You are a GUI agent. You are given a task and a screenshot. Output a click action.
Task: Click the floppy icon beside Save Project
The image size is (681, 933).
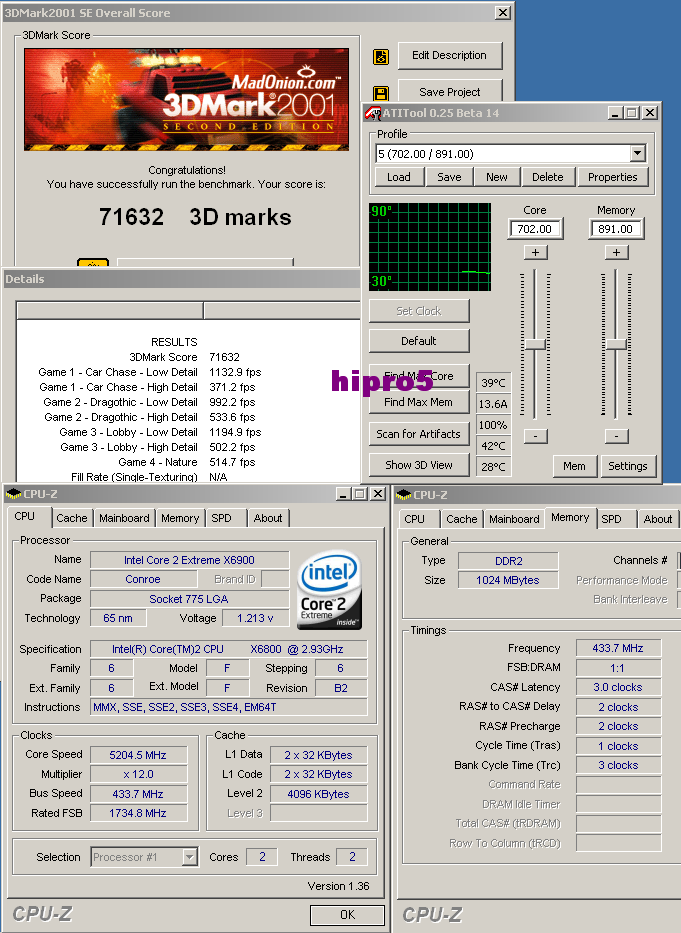pos(381,93)
